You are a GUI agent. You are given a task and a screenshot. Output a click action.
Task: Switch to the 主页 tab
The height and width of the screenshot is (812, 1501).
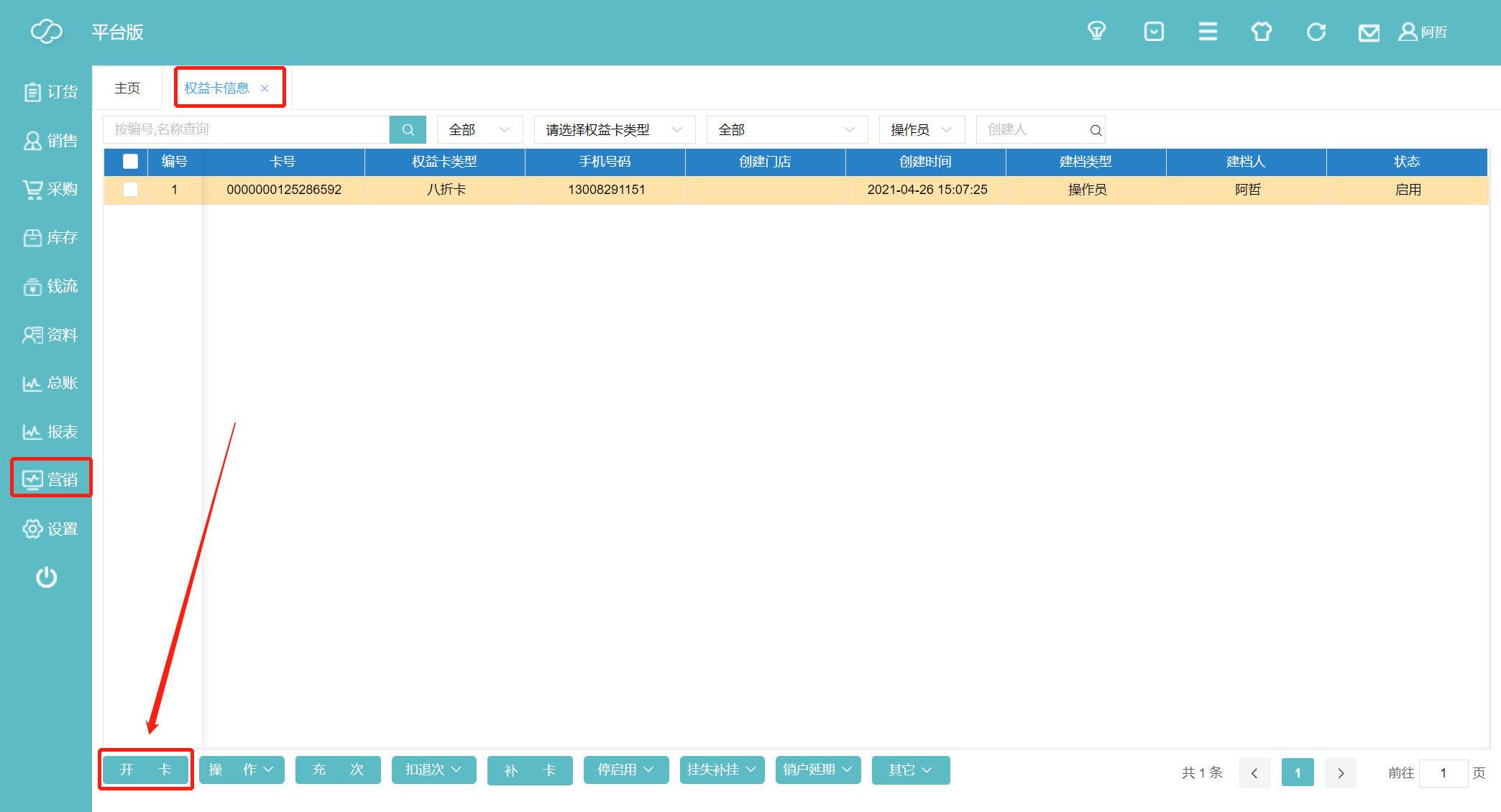(127, 88)
